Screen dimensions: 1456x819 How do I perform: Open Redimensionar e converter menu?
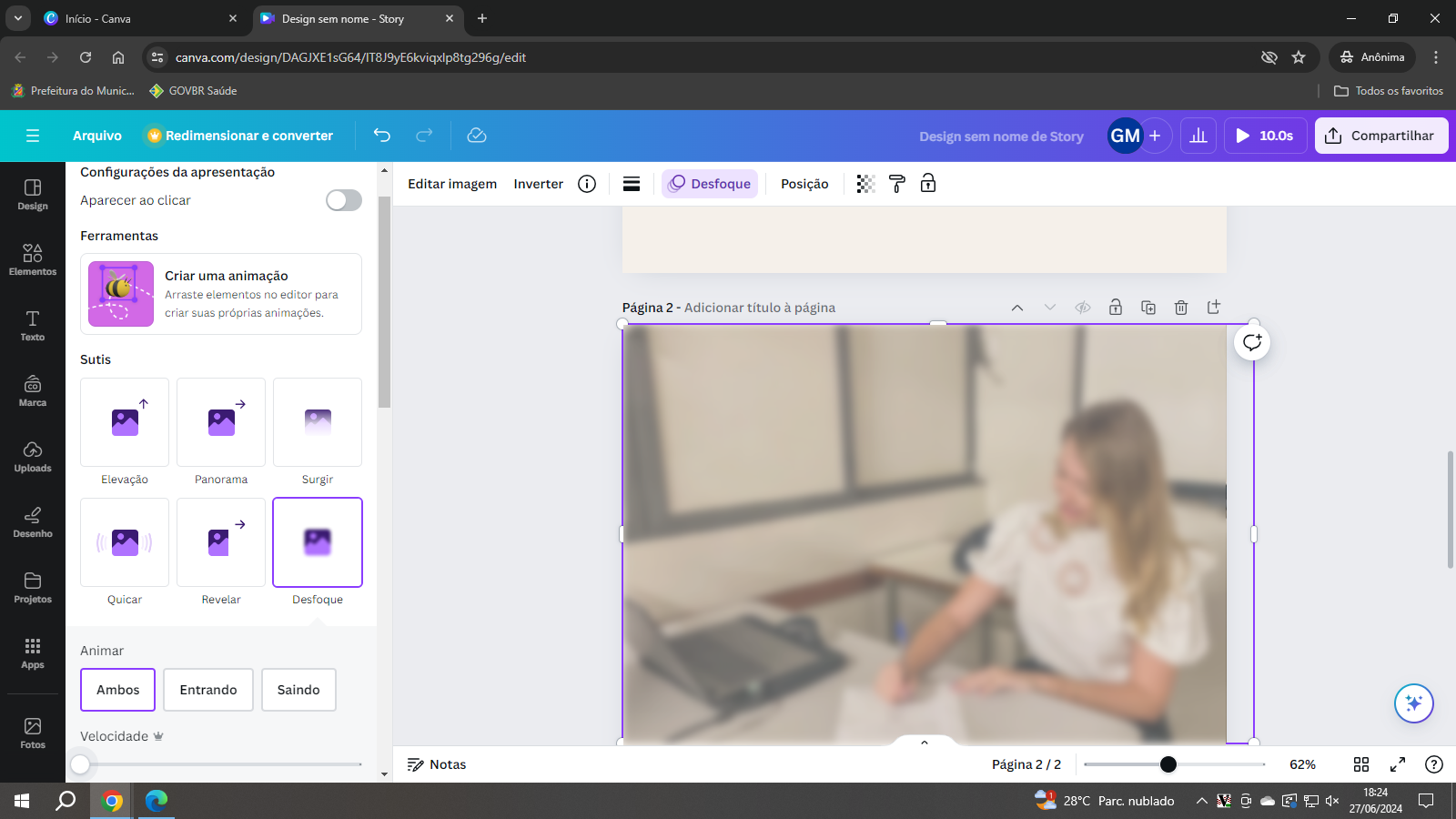(x=240, y=136)
